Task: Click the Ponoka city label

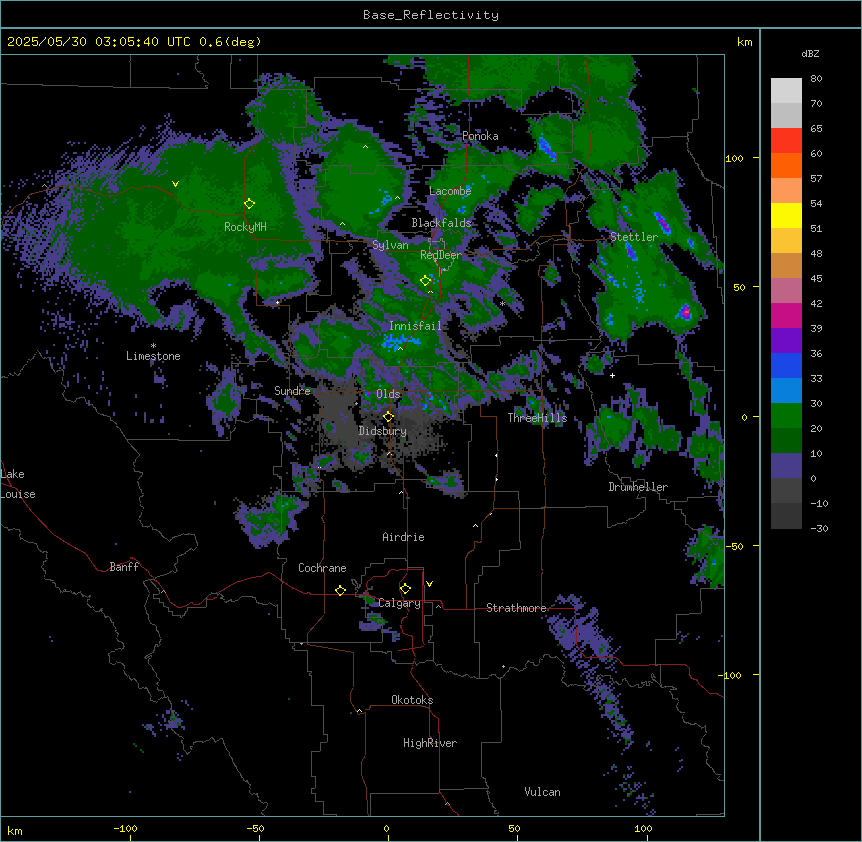Action: pos(480,136)
